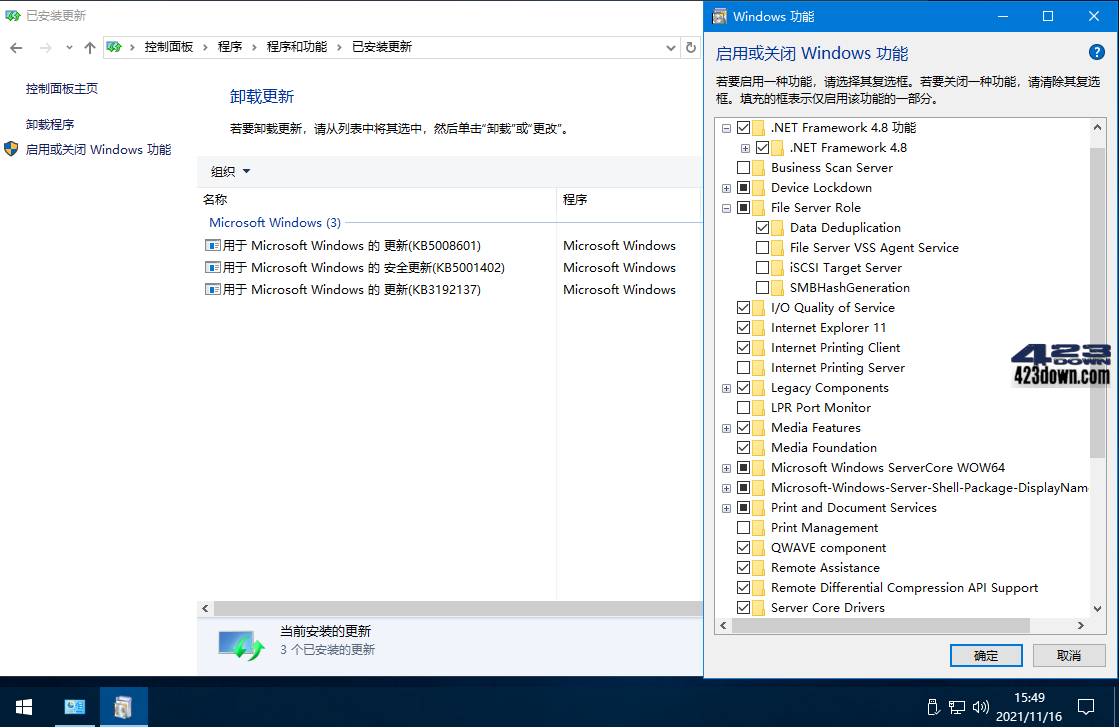Uncheck Internet Explorer 11
The width and height of the screenshot is (1119, 727).
click(742, 327)
